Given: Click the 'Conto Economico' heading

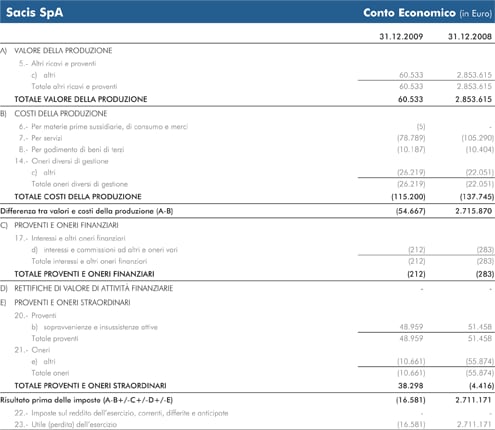Looking at the screenshot, I should (x=409, y=13).
